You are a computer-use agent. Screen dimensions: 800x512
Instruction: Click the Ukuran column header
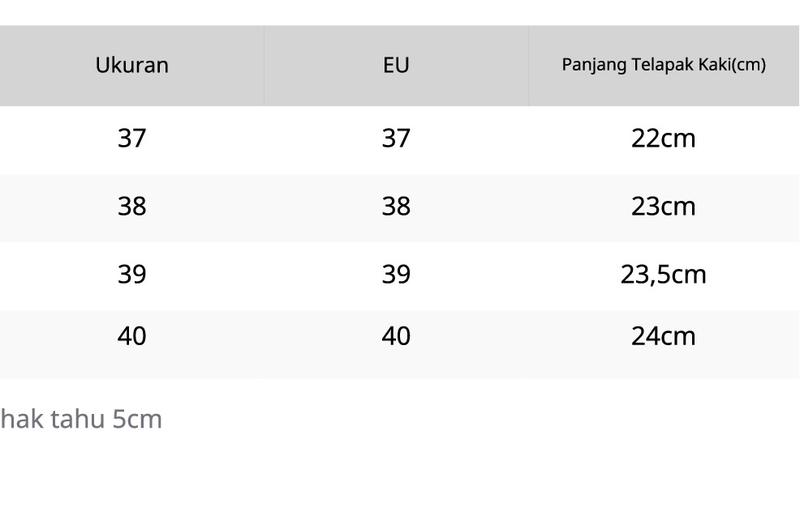click(132, 65)
